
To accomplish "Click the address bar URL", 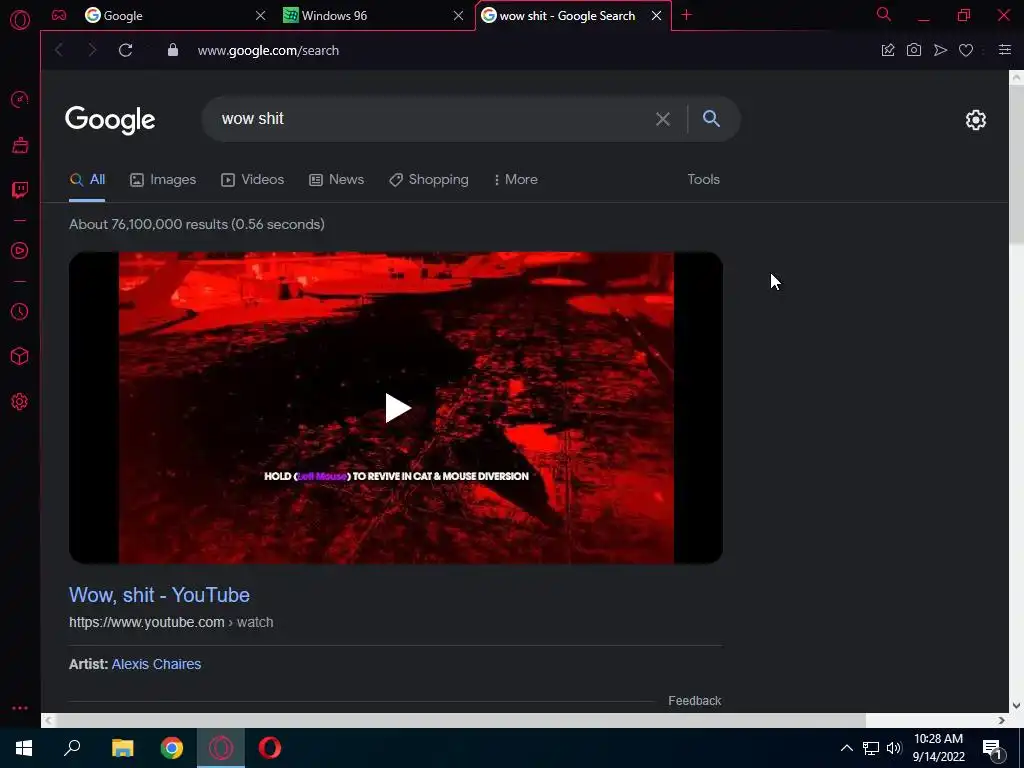I will click(x=268, y=50).
